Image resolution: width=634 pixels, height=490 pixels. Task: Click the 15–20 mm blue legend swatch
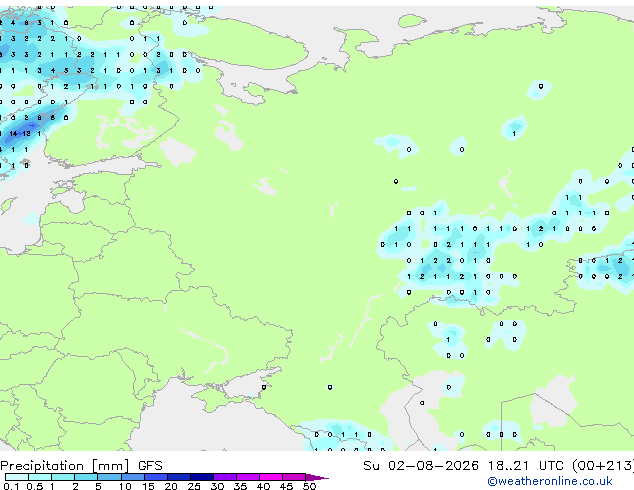(x=156, y=477)
